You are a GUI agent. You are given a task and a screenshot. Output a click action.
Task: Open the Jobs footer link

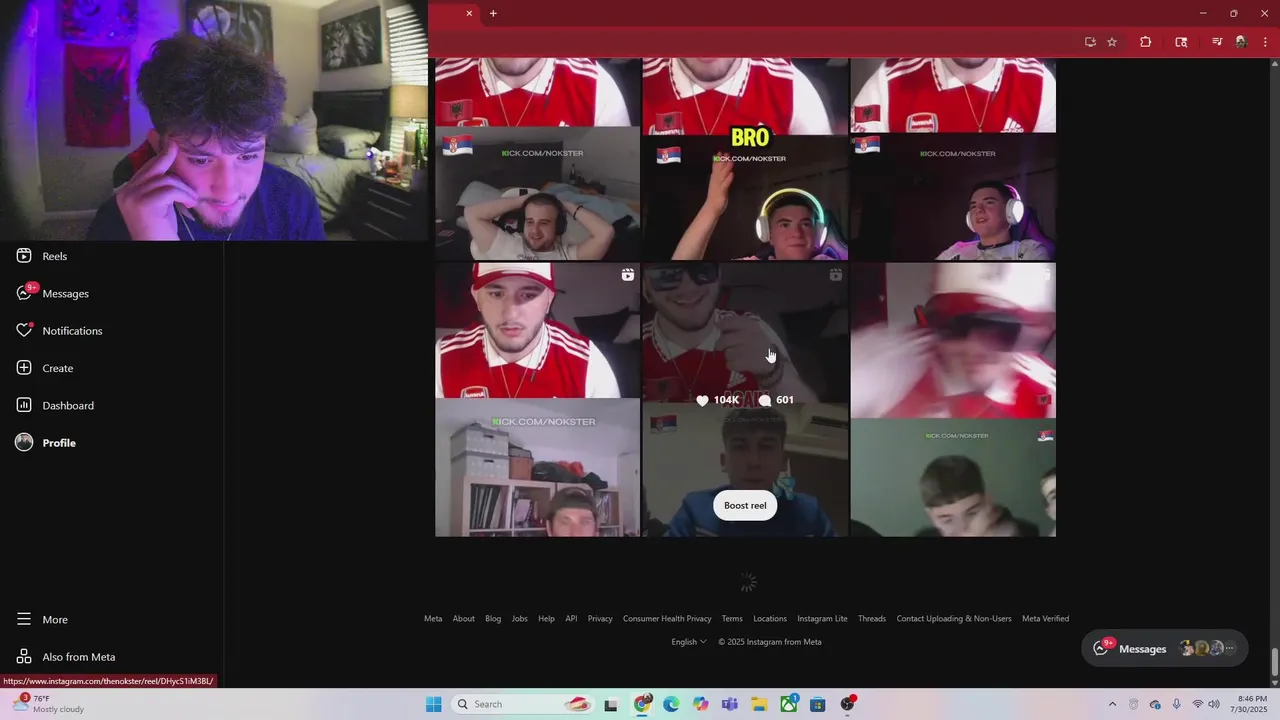(520, 618)
